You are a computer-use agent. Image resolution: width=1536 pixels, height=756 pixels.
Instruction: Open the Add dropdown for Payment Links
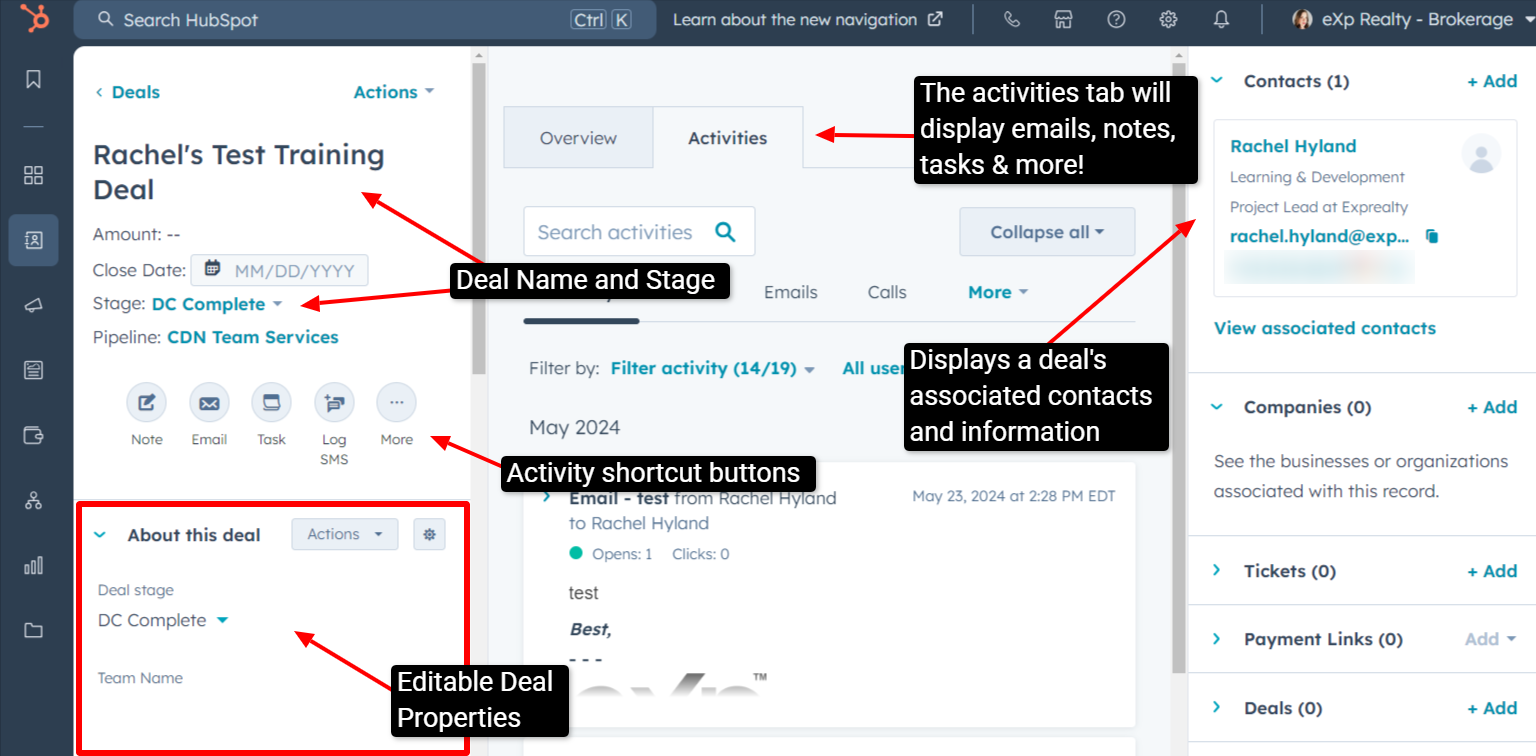[1490, 639]
